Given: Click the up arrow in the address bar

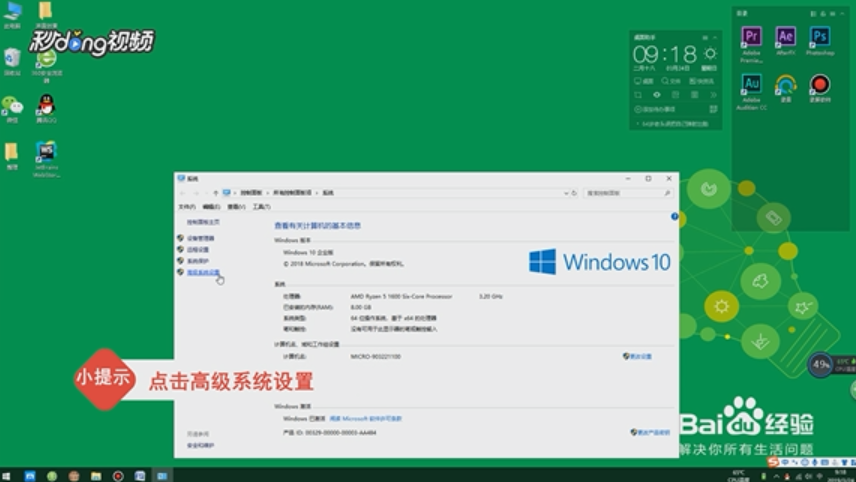Looking at the screenshot, I should (216, 193).
